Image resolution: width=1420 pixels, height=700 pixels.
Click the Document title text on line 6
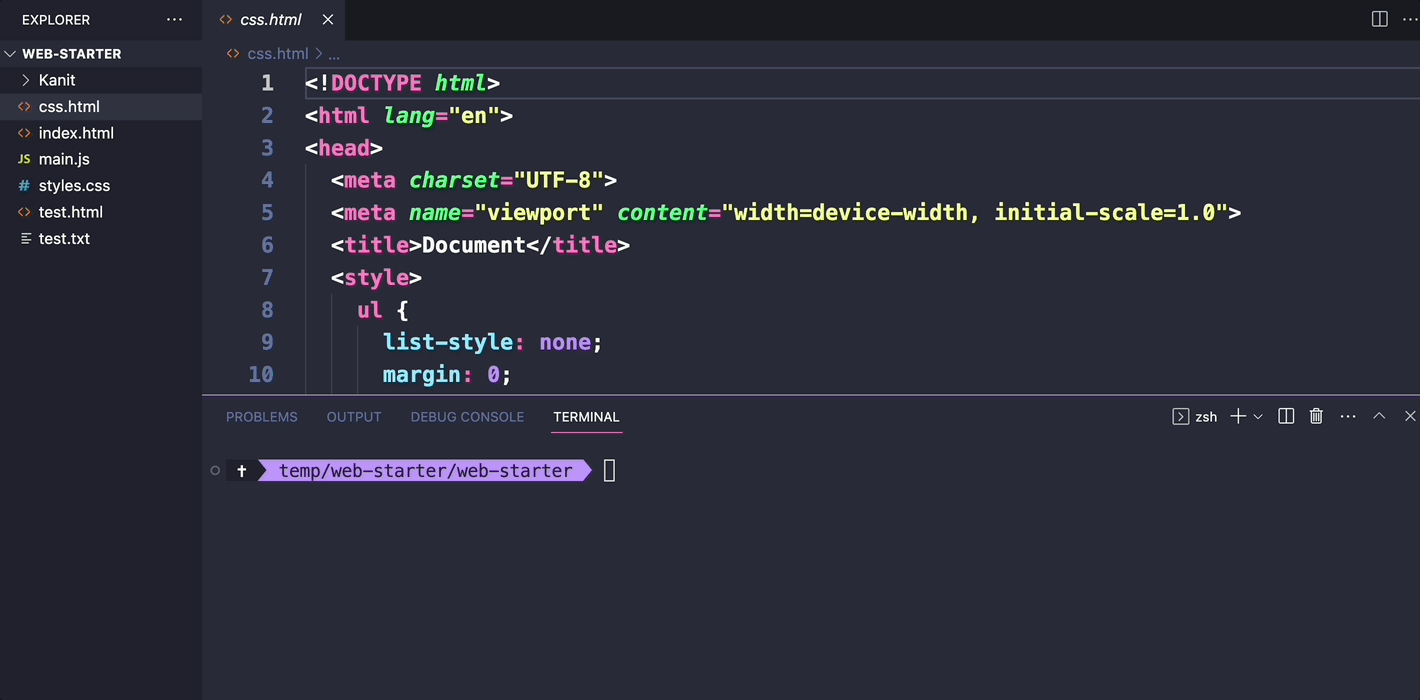click(x=474, y=245)
